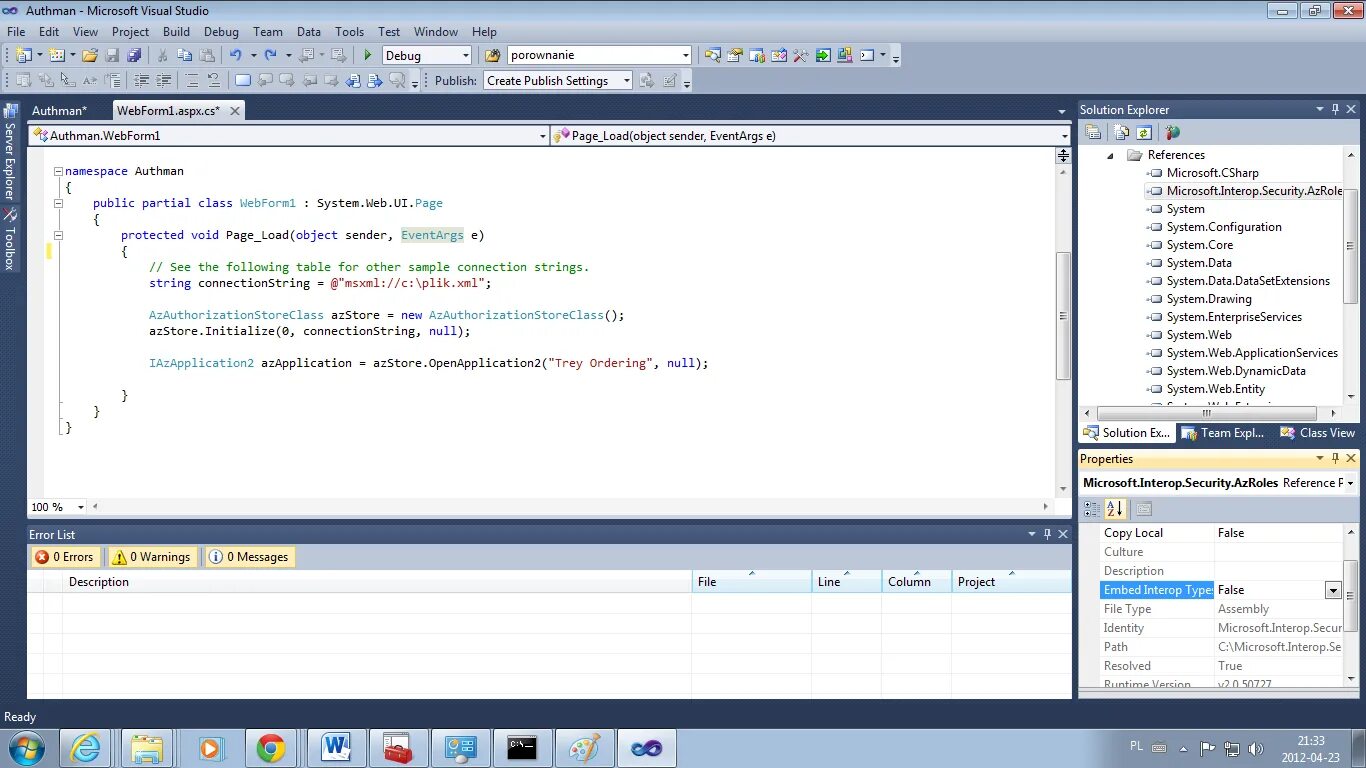Image resolution: width=1366 pixels, height=768 pixels.
Task: Click the Cut scissors icon
Action: coord(163,56)
